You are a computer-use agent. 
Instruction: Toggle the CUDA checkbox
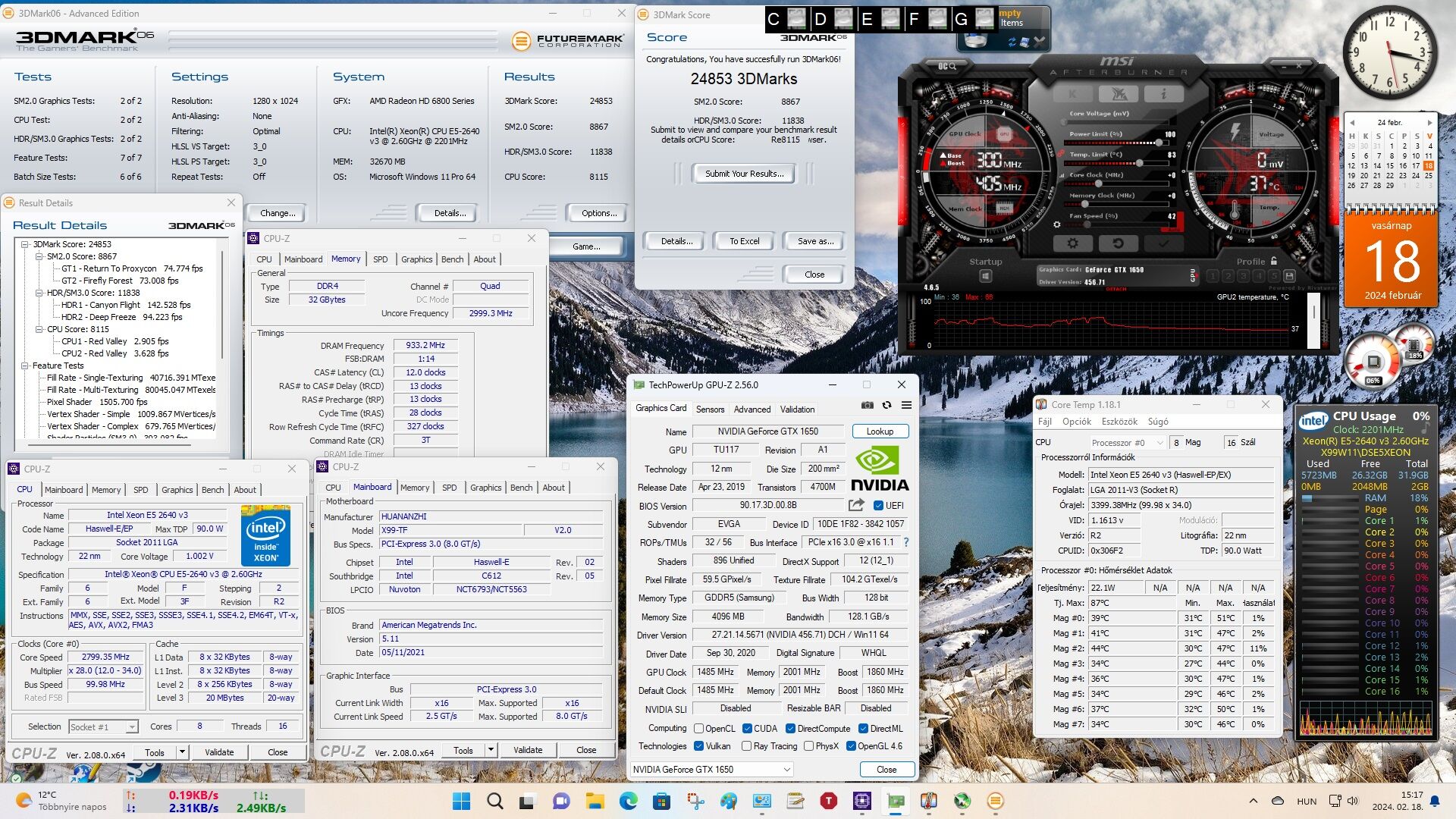click(x=747, y=728)
